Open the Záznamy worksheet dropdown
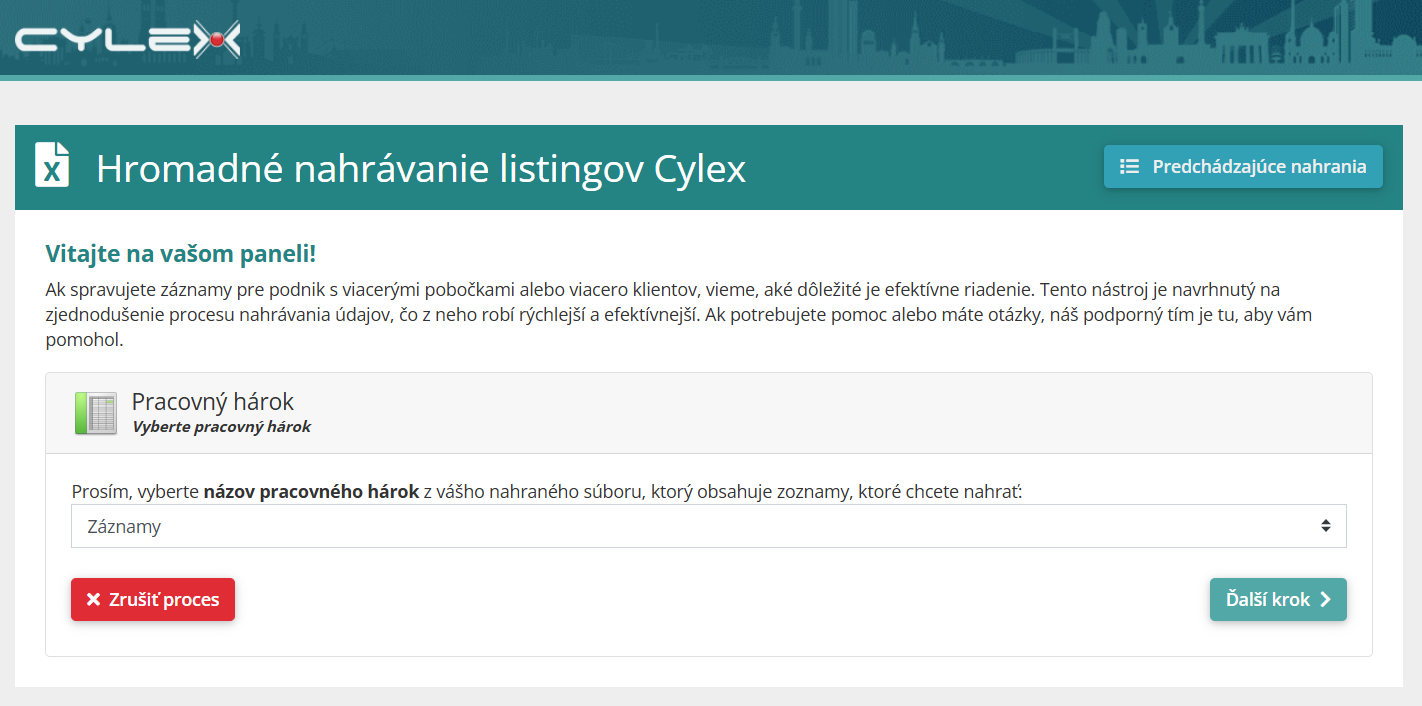The height and width of the screenshot is (706, 1422). tap(708, 526)
